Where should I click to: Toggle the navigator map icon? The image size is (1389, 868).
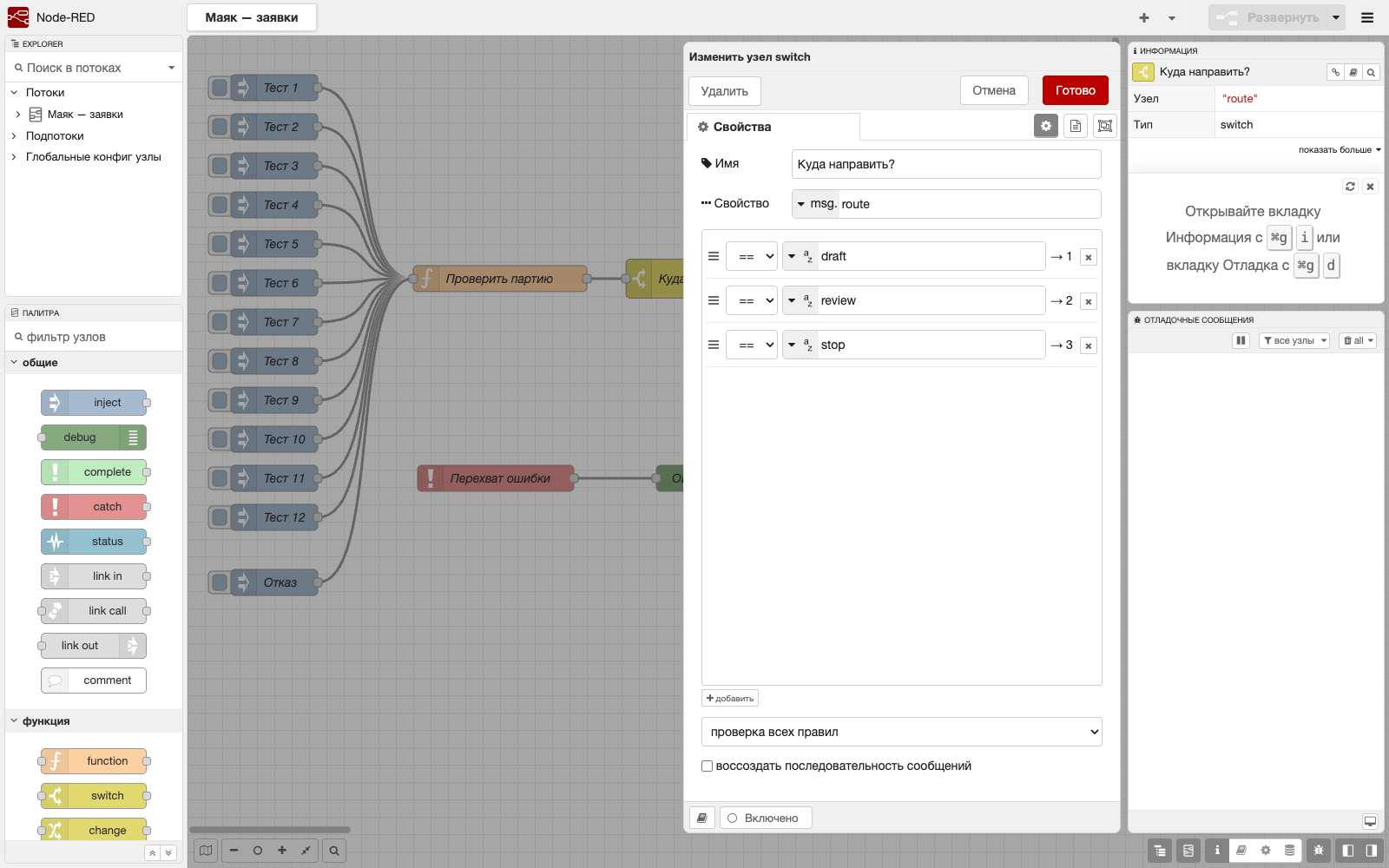[x=206, y=851]
